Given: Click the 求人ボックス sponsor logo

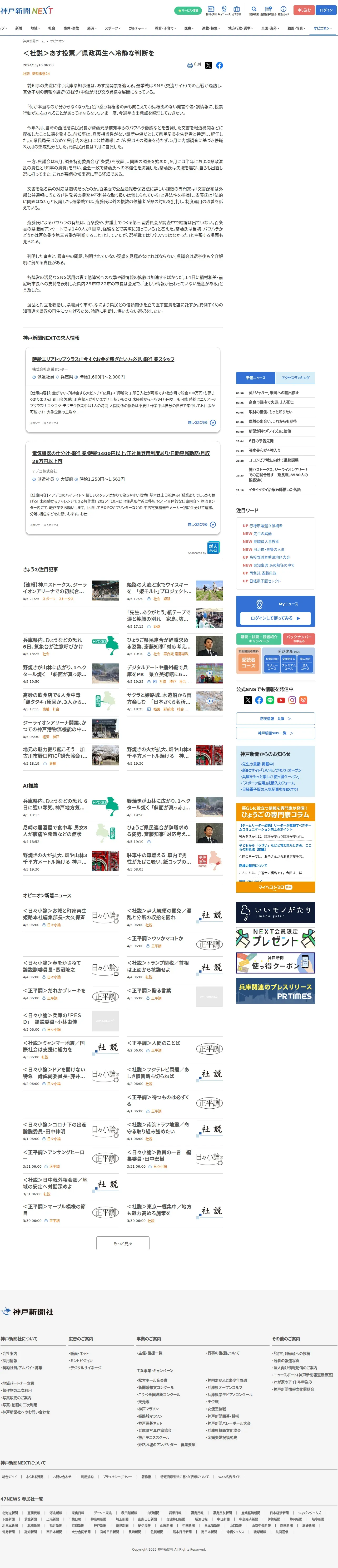Looking at the screenshot, I should [x=213, y=547].
